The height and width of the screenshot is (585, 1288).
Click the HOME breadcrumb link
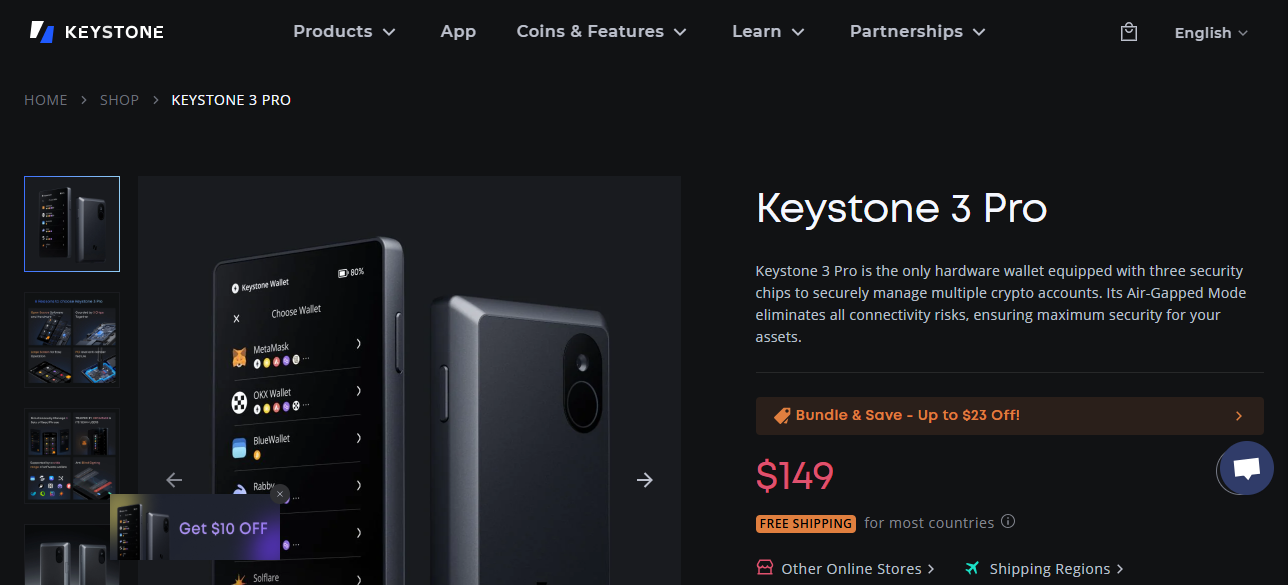point(46,99)
